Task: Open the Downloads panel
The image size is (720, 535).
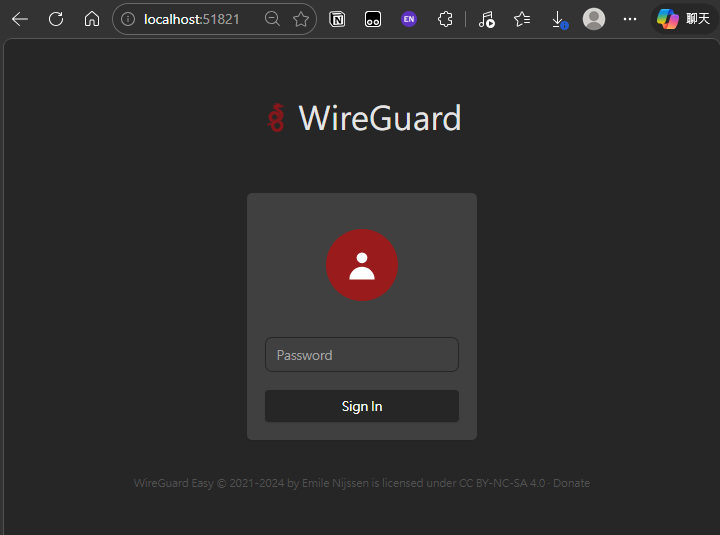Action: tap(559, 19)
